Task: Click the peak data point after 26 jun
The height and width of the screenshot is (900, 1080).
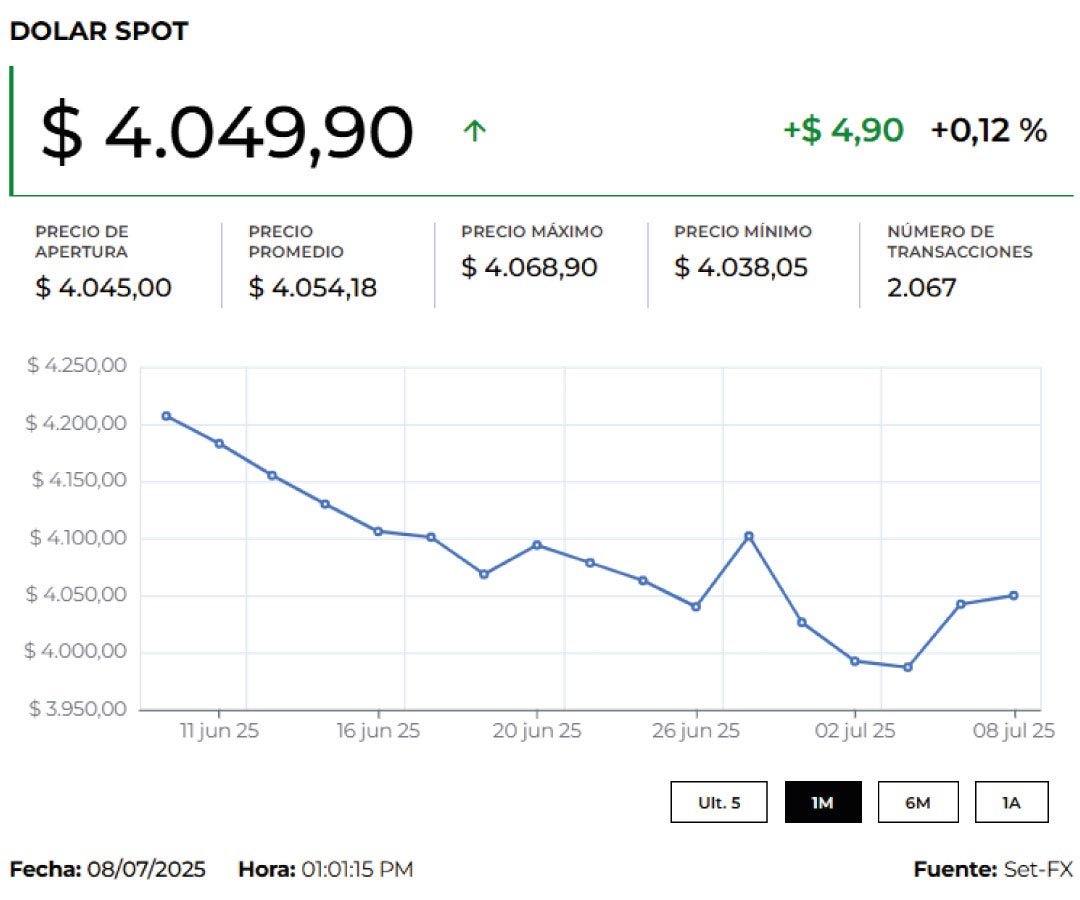Action: 749,536
